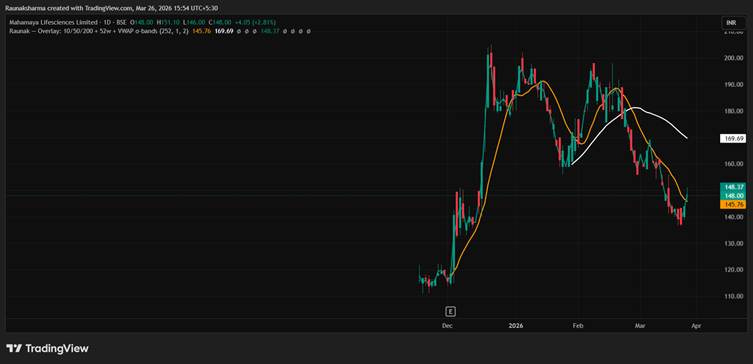Click the green 148.37 VWAP price label

click(732, 187)
